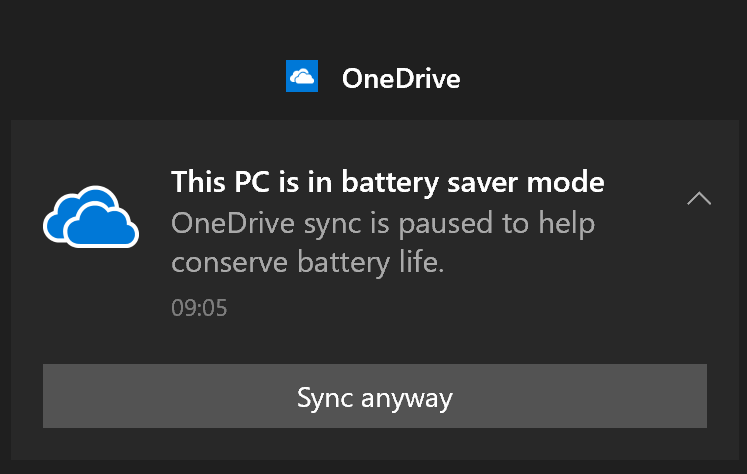Click the 09:05 notification timestamp
Viewport: 747px width, 474px height.
199,308
